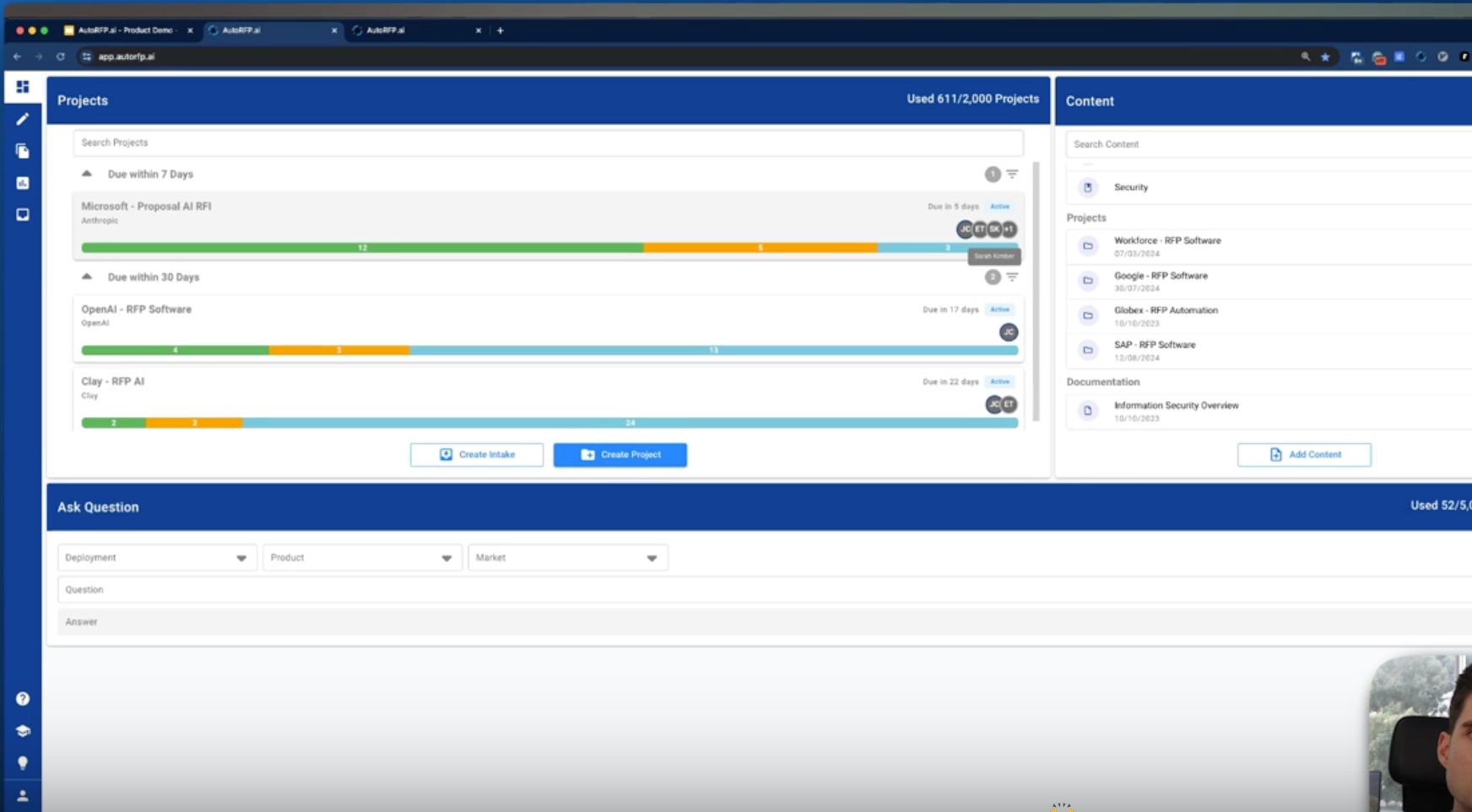Open the inbox tray icon in the sidebar

pos(23,215)
